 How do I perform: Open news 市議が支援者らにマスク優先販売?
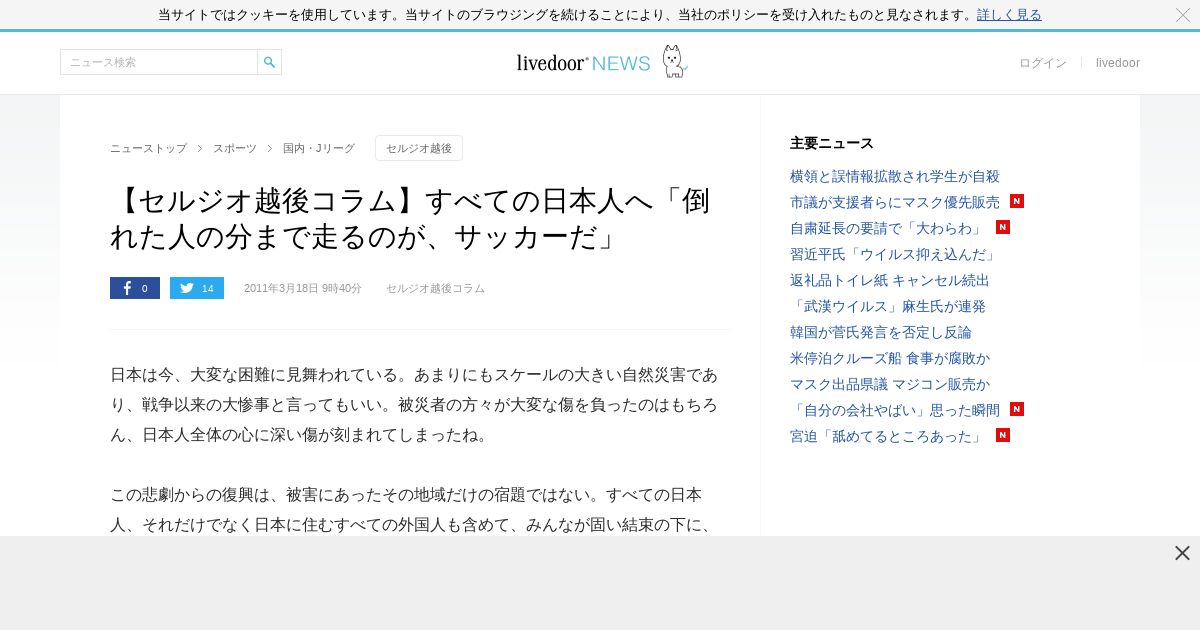pyautogui.click(x=895, y=202)
